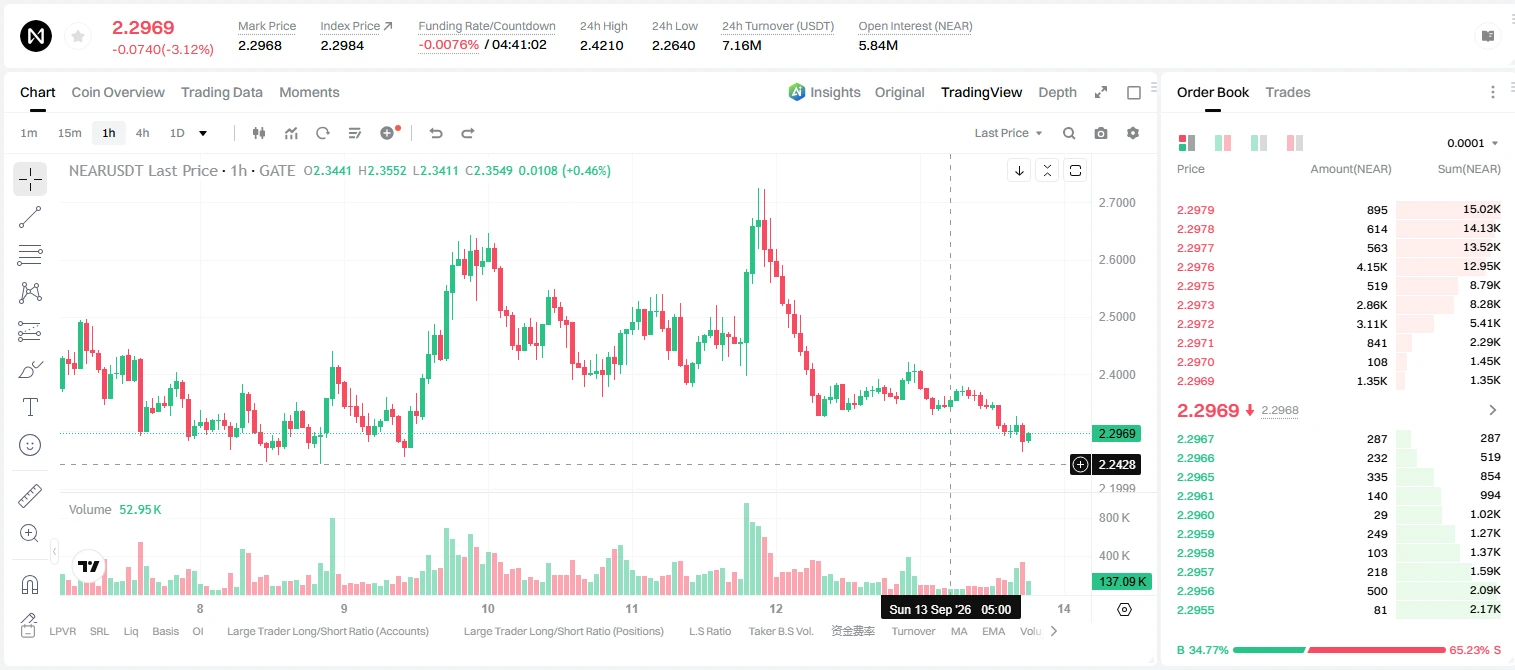Click the 2.2976 ask price row
This screenshot has height=670, width=1515.
(x=1339, y=267)
